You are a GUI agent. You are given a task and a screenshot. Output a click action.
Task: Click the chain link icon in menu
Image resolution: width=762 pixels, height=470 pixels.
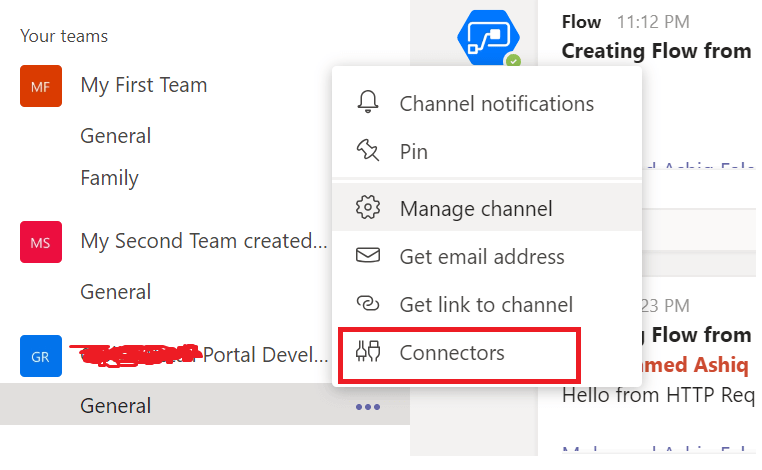368,305
